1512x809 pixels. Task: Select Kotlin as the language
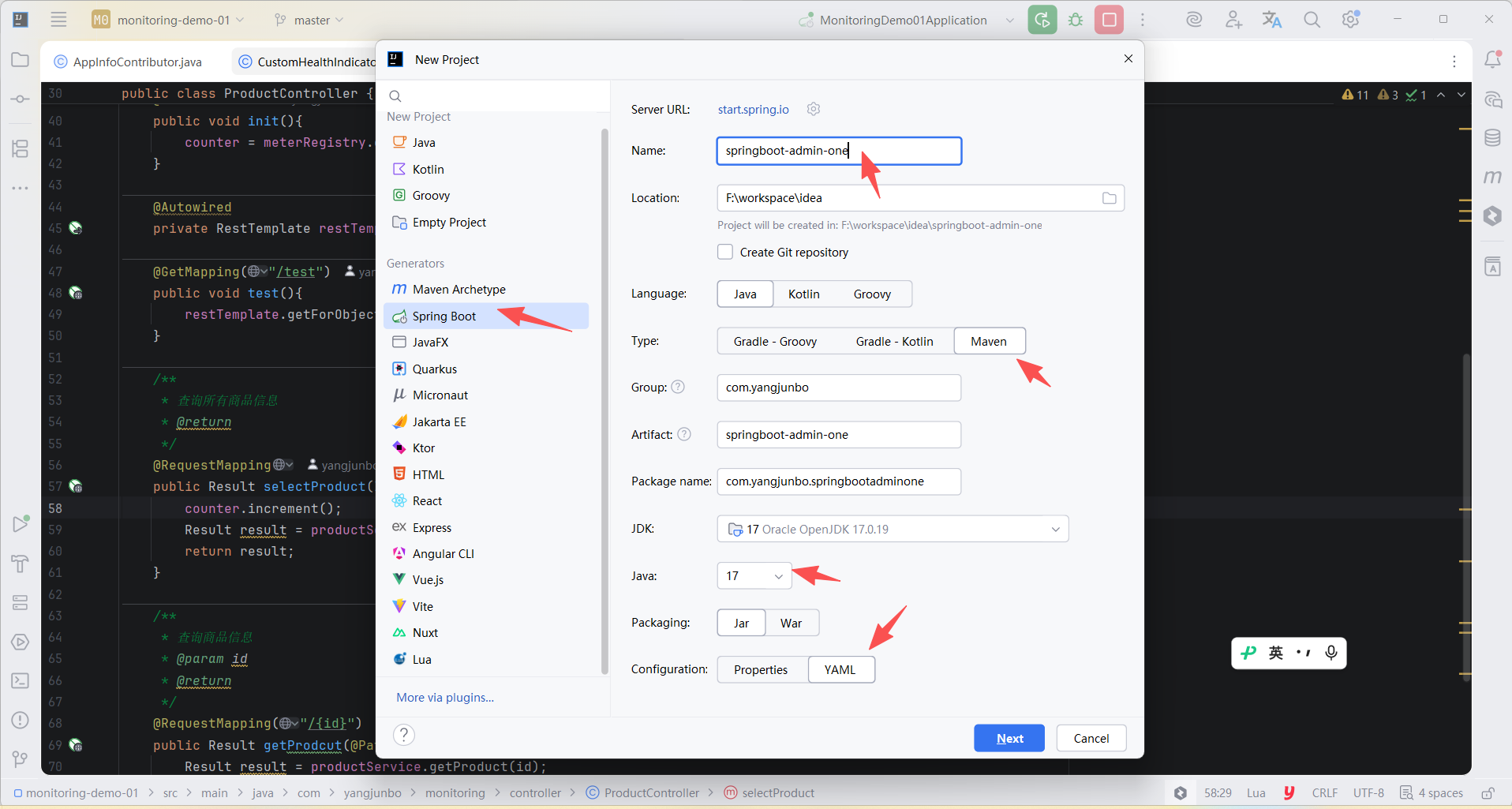pyautogui.click(x=803, y=294)
